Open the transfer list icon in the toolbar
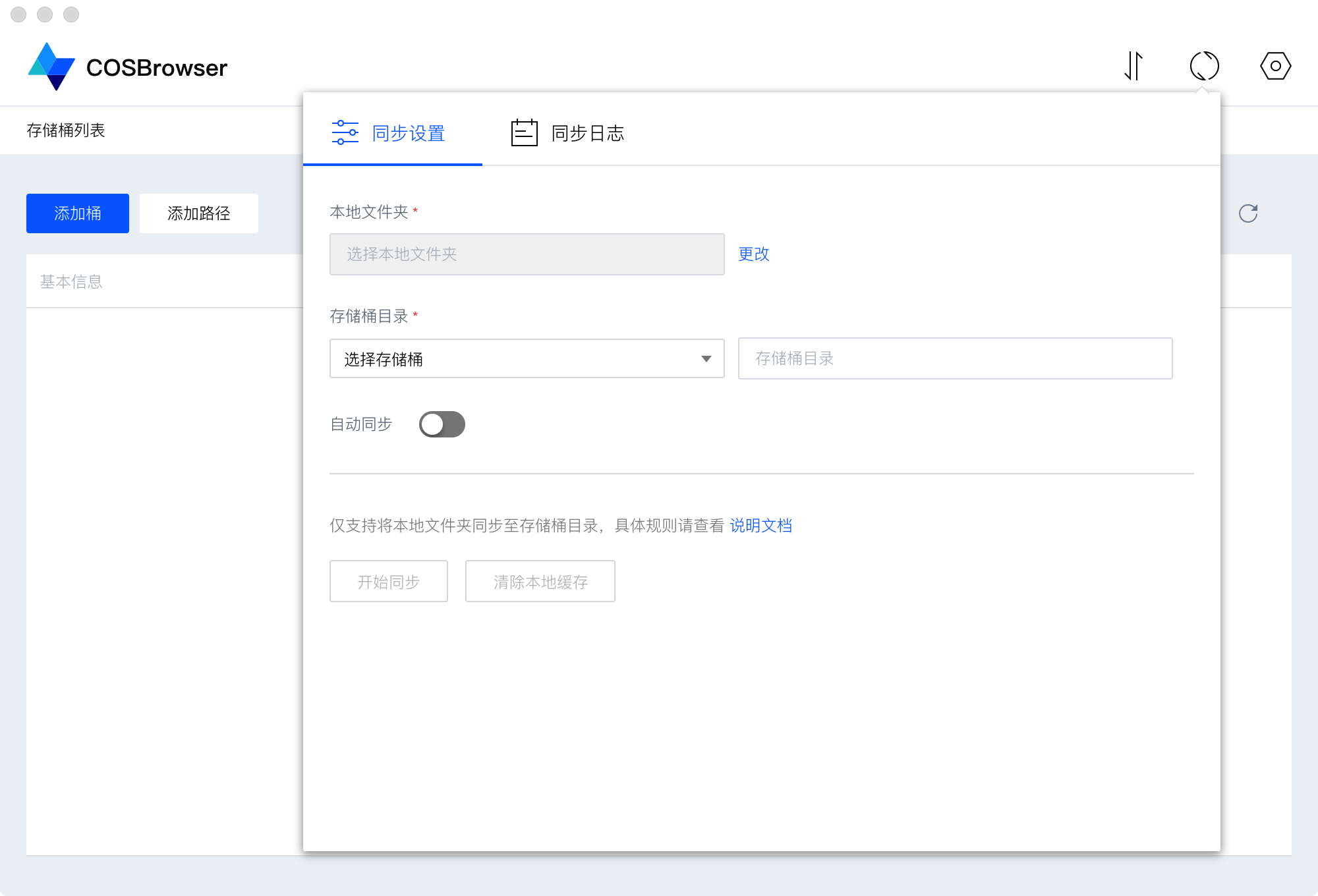Image resolution: width=1318 pixels, height=896 pixels. point(1135,66)
